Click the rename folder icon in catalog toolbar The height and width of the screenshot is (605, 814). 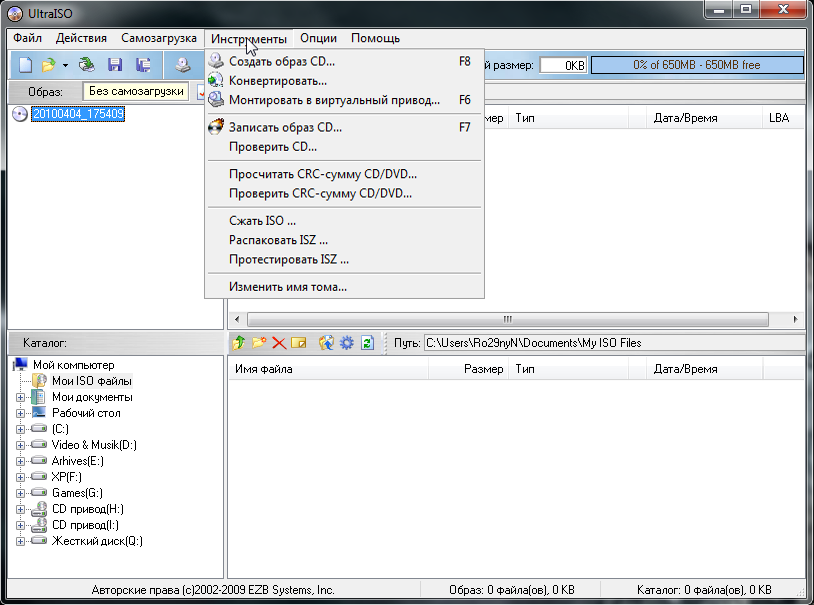click(299, 343)
